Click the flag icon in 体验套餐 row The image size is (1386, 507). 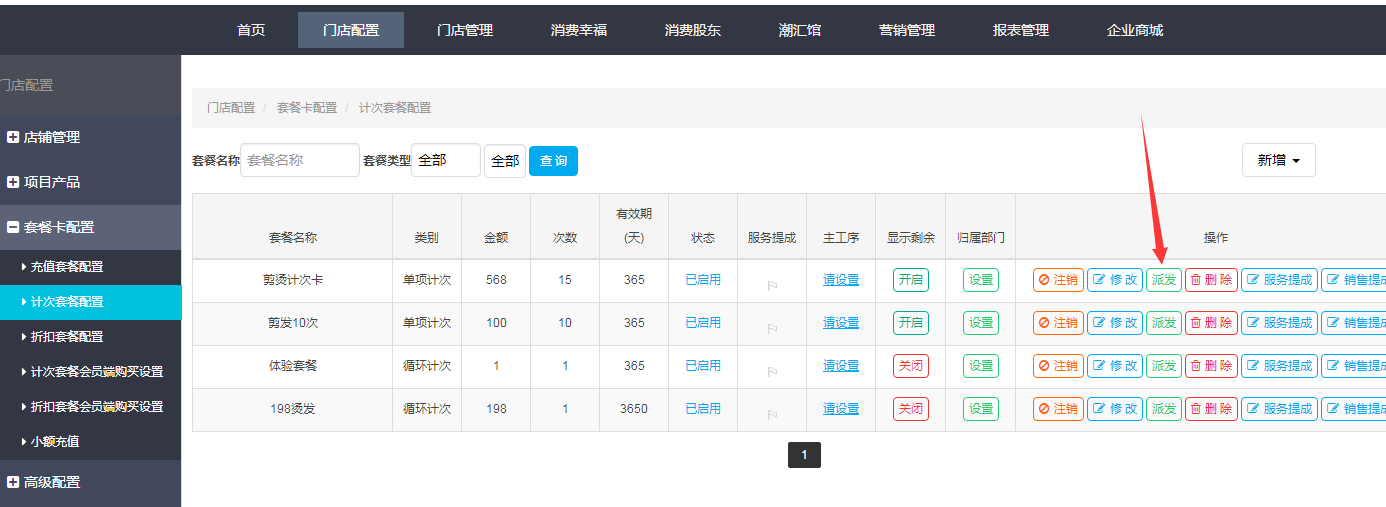772,372
